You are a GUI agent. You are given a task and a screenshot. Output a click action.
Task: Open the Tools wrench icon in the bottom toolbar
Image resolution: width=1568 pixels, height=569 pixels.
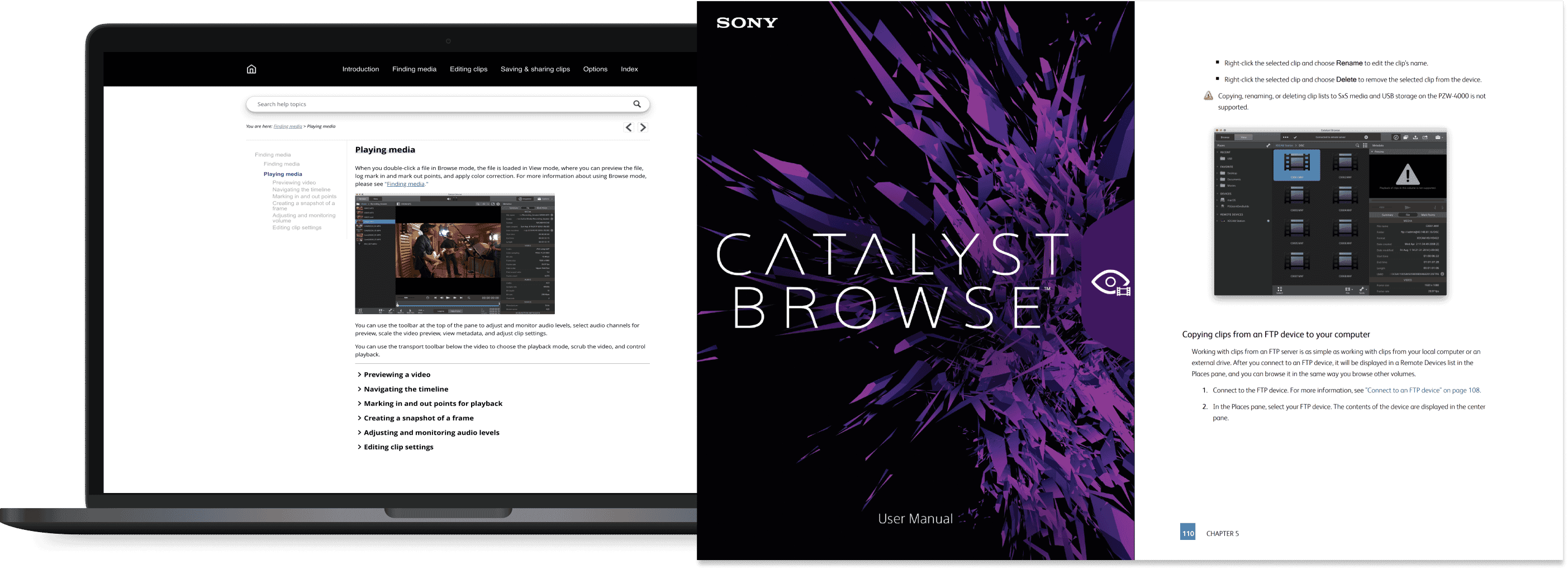(x=1362, y=289)
